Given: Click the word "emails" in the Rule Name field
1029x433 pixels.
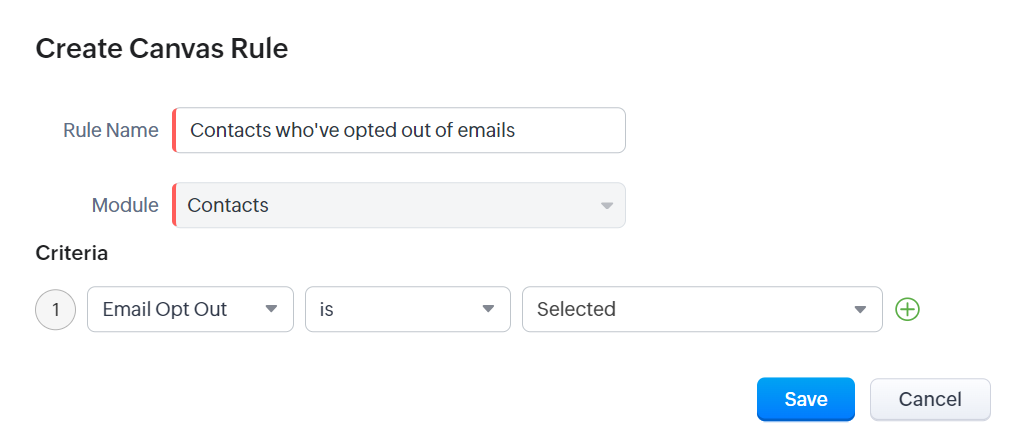Looking at the screenshot, I should 485,130.
